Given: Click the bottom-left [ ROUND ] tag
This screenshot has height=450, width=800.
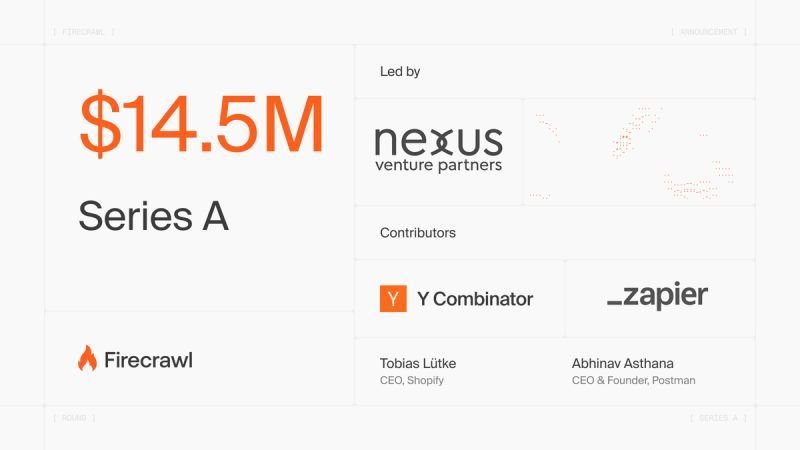Looking at the screenshot, I should (74, 417).
